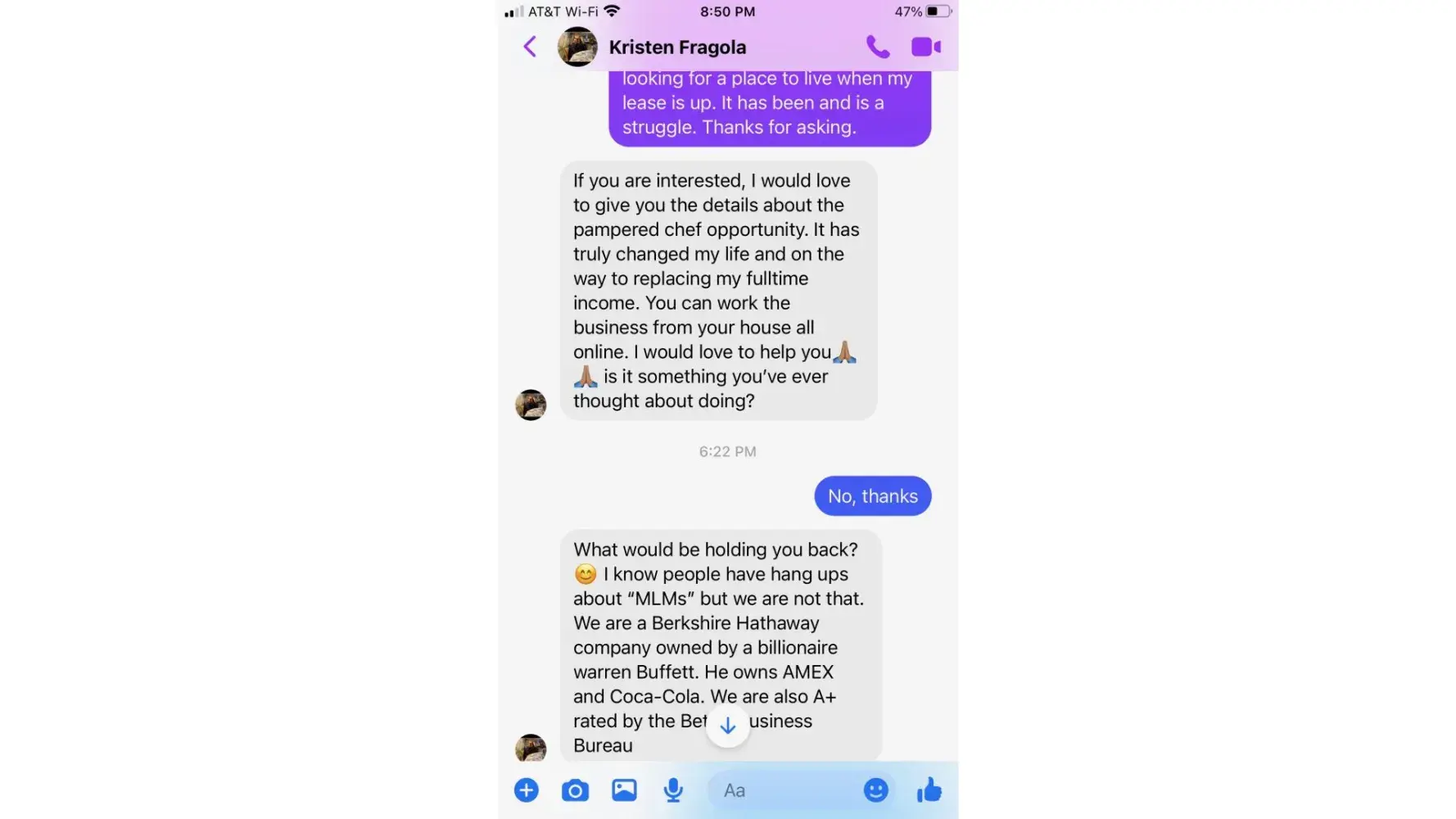The height and width of the screenshot is (819, 1456).
Task: Tap the pampered chef opportunity message
Action: (x=718, y=291)
